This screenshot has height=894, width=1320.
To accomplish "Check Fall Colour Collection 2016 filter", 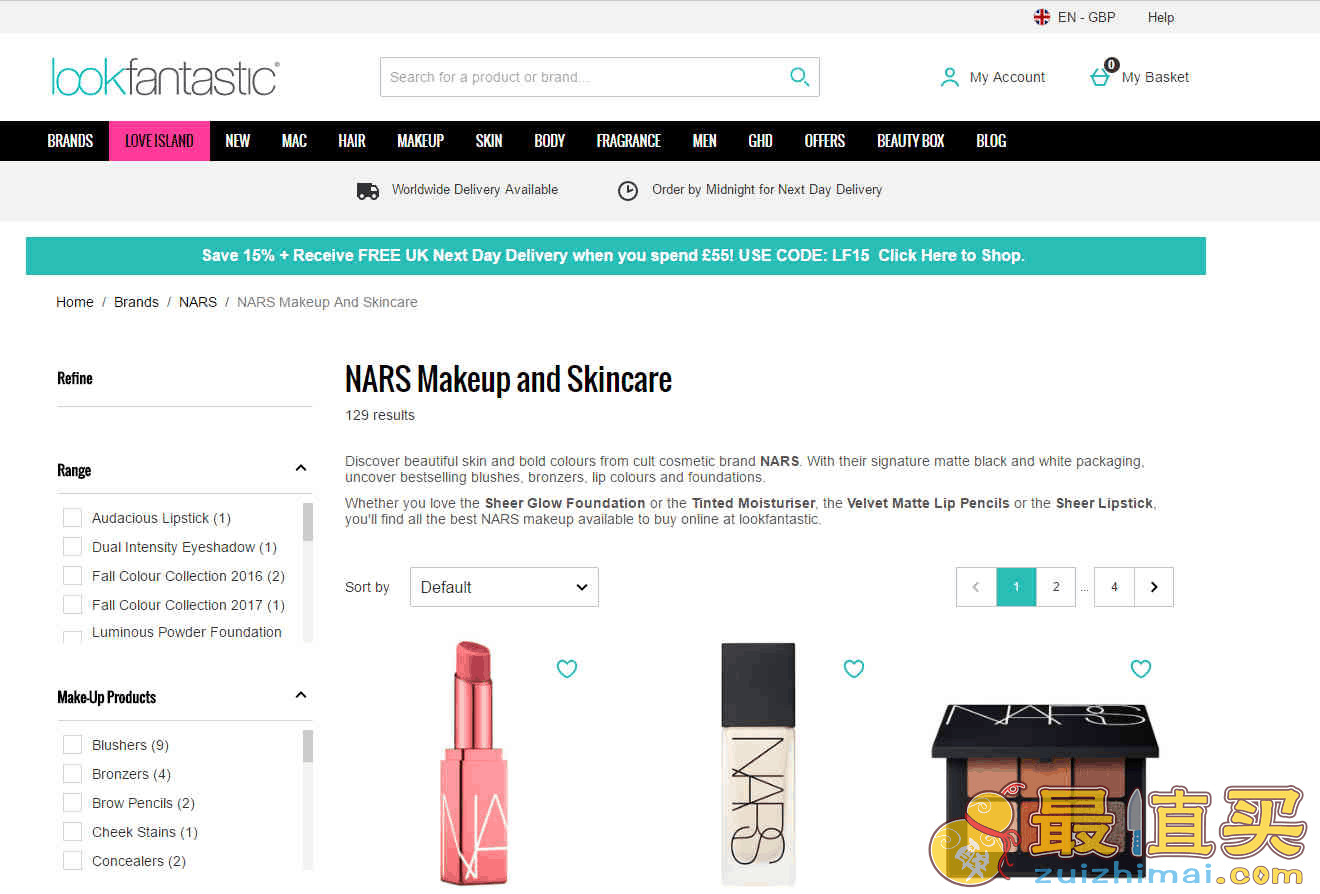I will [x=72, y=576].
